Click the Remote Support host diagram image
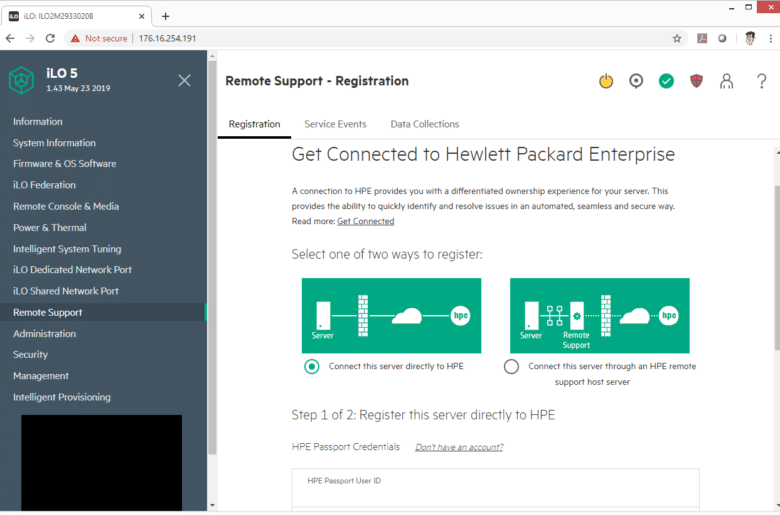 (x=600, y=315)
